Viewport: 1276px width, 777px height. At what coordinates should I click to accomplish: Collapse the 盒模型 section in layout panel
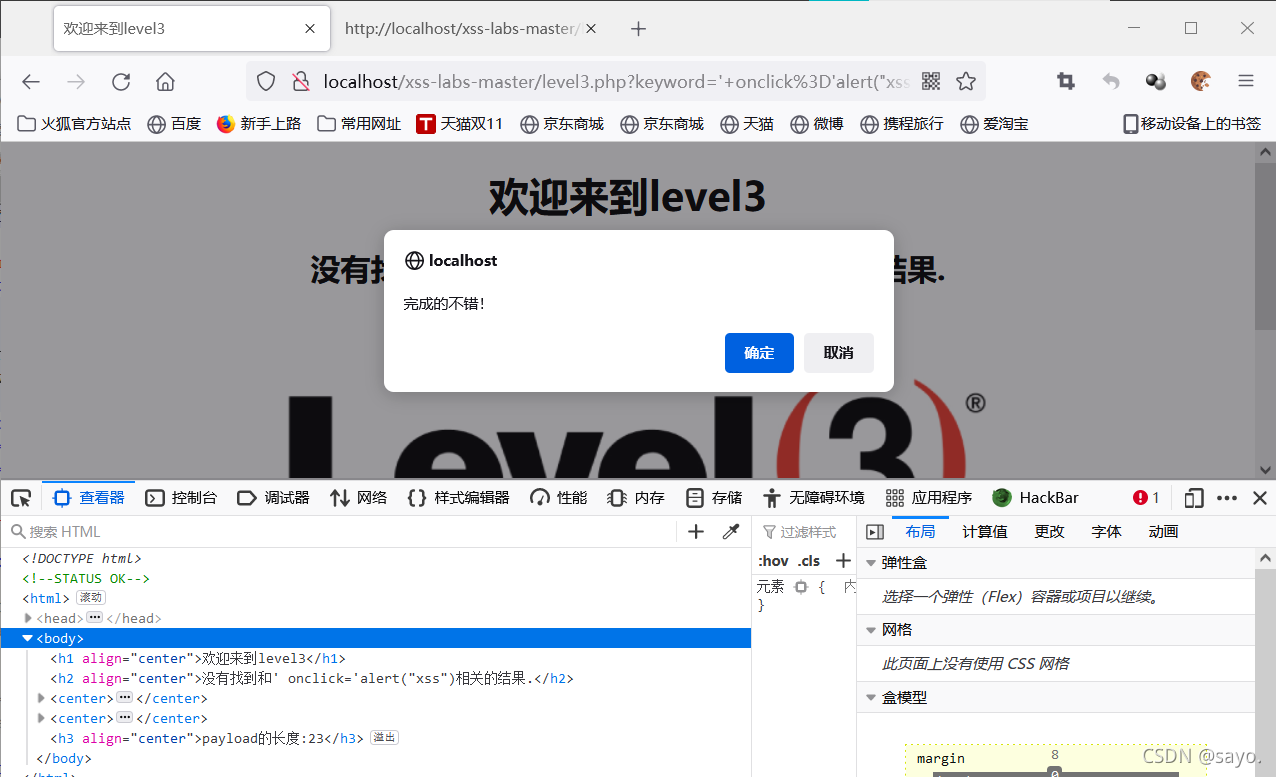(870, 697)
